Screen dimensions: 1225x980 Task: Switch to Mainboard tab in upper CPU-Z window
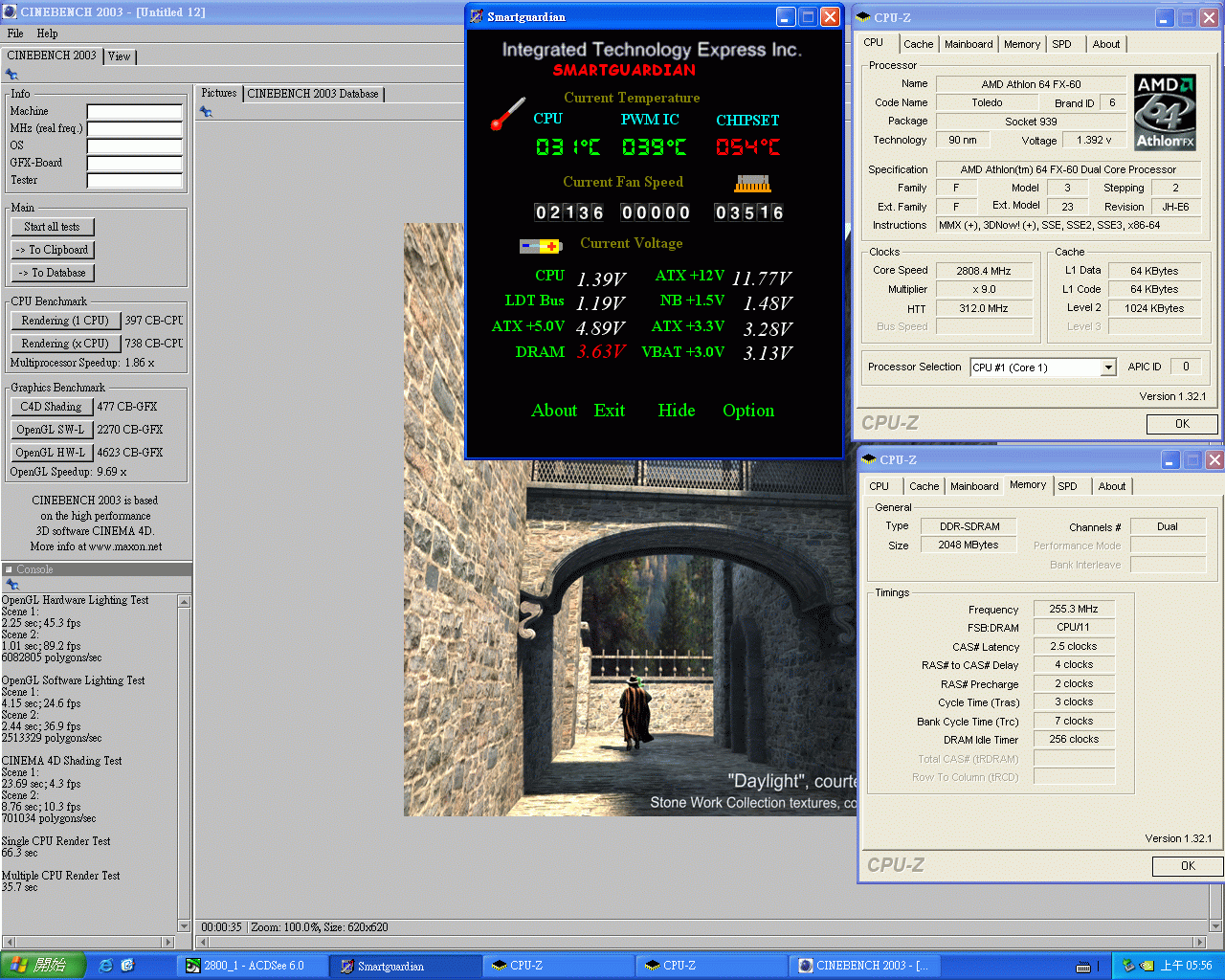[969, 44]
